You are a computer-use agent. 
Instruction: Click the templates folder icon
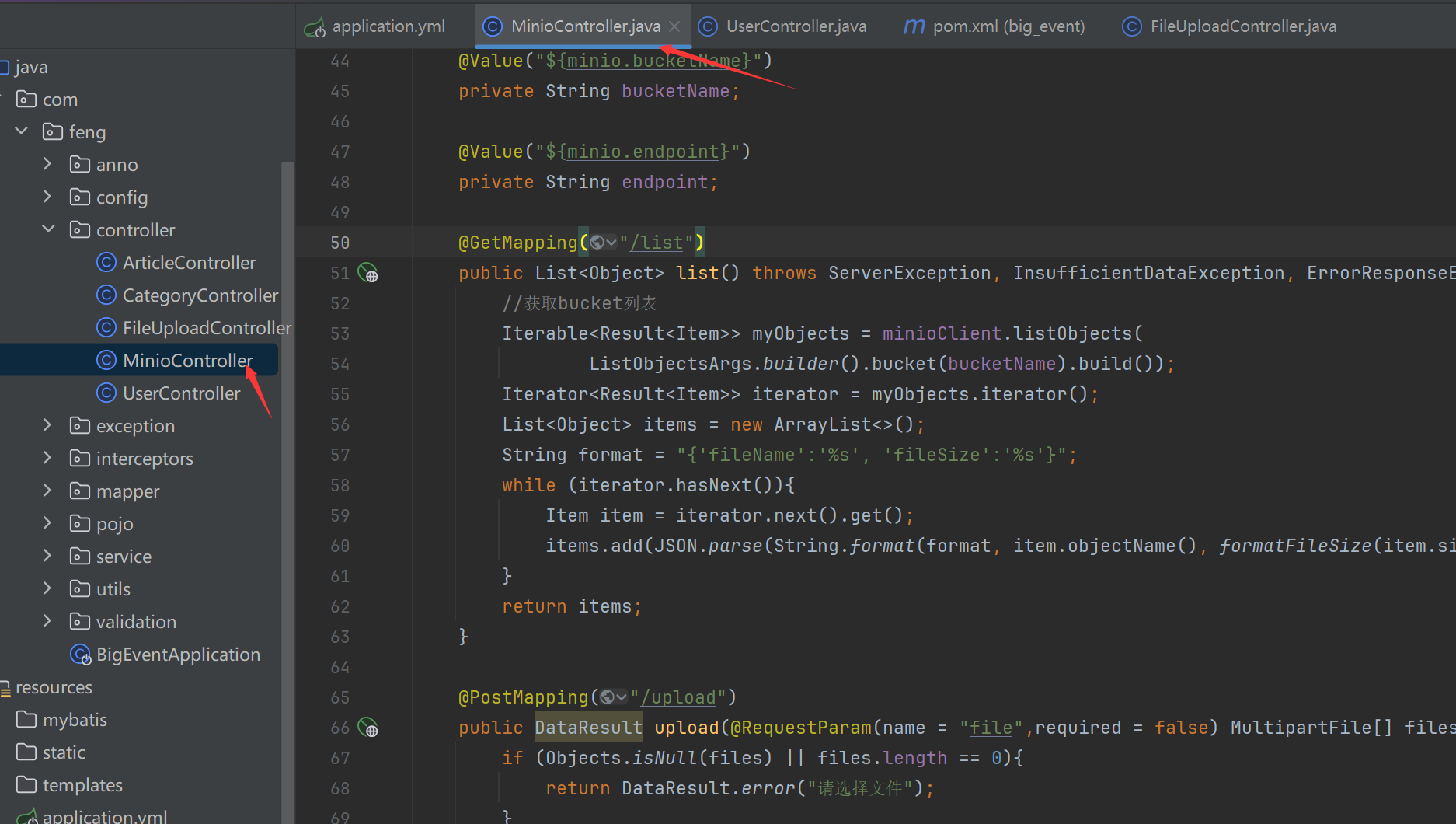pyautogui.click(x=26, y=784)
